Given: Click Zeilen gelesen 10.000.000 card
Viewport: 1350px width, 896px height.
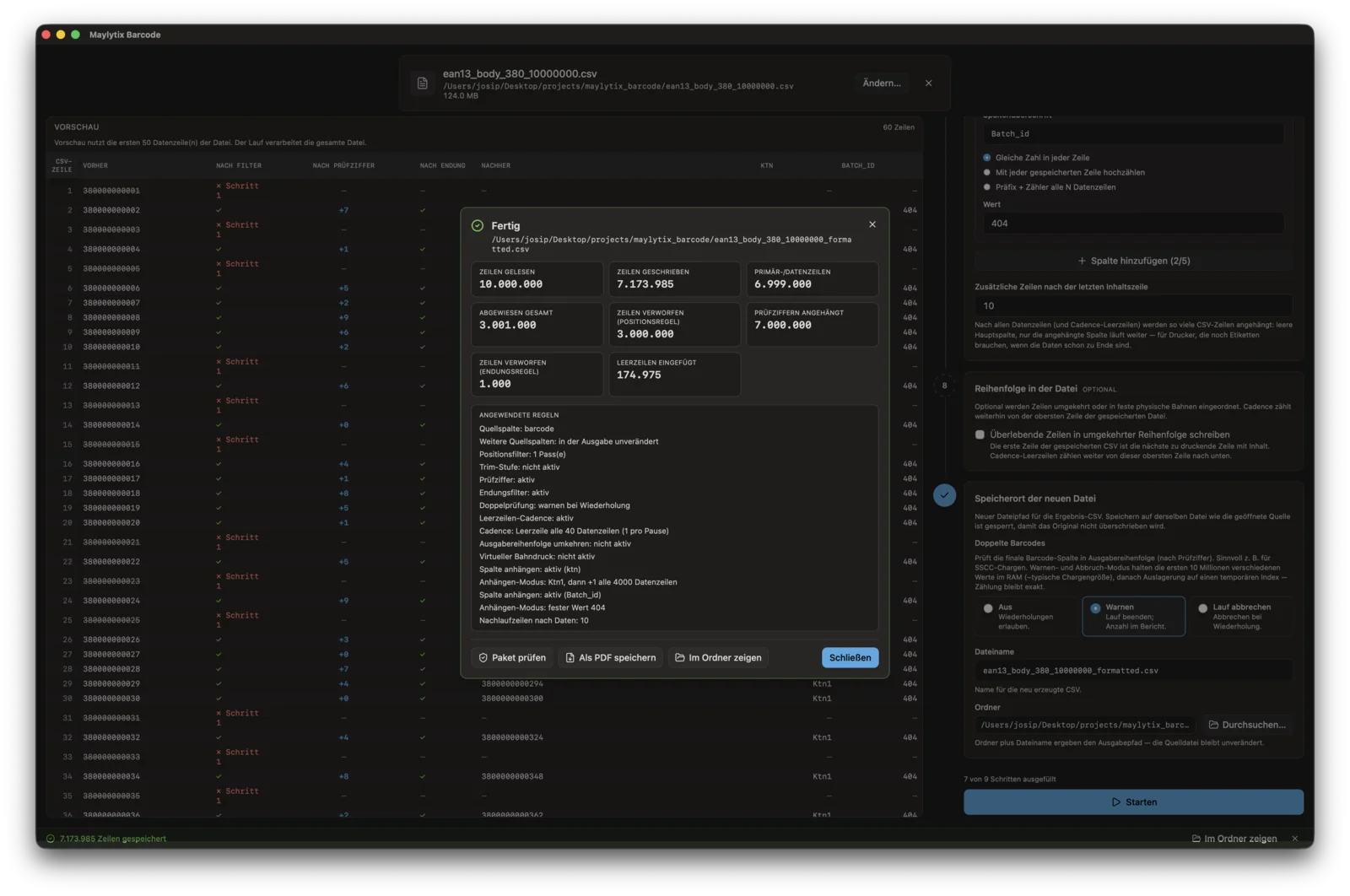Looking at the screenshot, I should coord(537,278).
